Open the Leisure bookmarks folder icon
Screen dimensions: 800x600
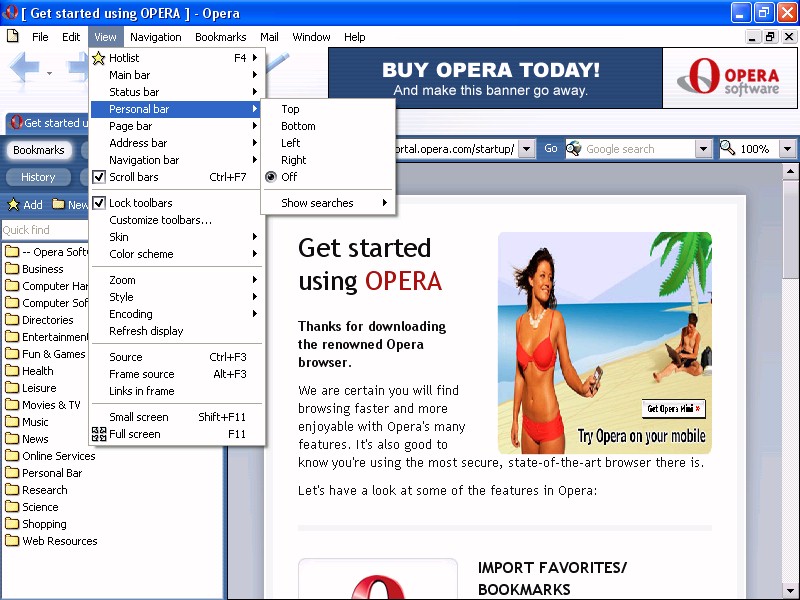[x=12, y=388]
